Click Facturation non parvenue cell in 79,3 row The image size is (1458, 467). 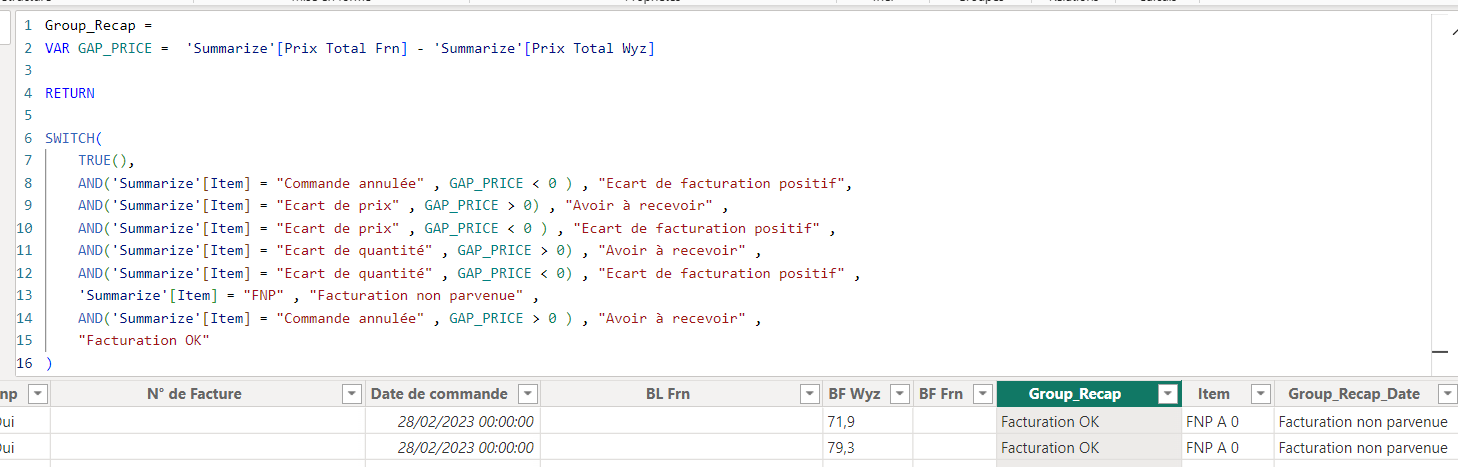(x=1366, y=447)
